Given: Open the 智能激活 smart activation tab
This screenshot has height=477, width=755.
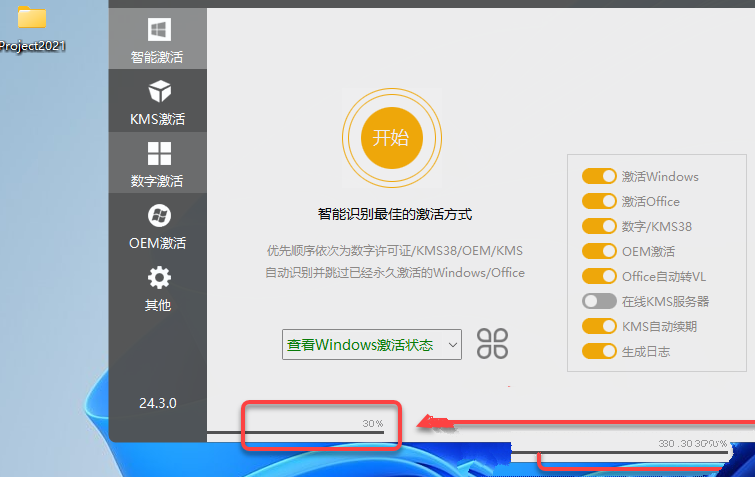Looking at the screenshot, I should [x=158, y=39].
